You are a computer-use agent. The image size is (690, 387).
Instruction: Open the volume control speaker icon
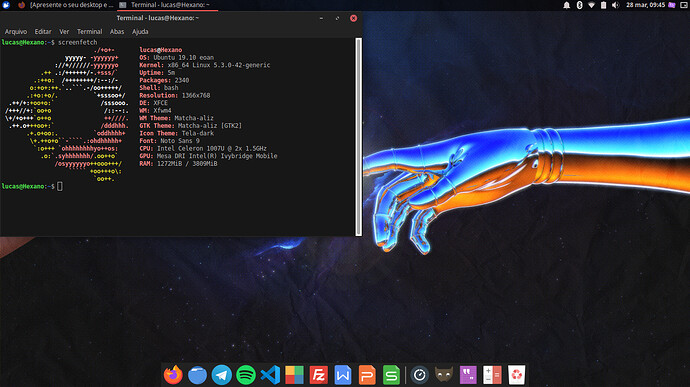(x=616, y=5)
